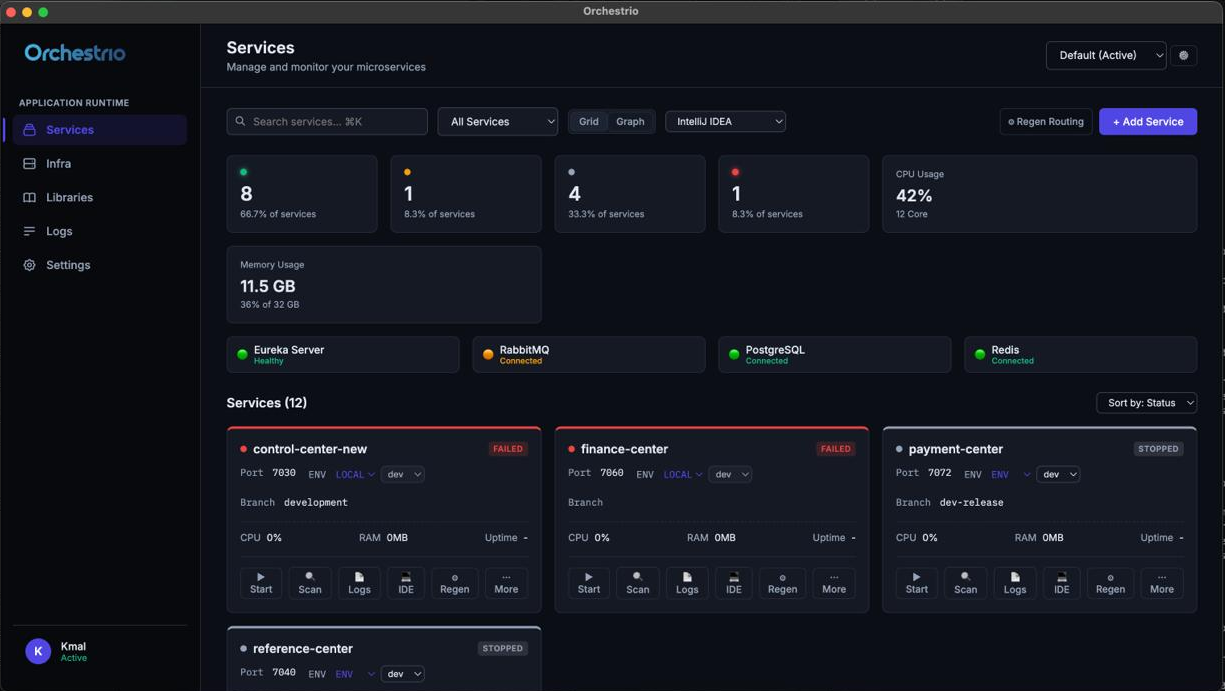Open LOCAL env dropdown on finance-center
Screen dimensions: 1225x691
pos(683,475)
